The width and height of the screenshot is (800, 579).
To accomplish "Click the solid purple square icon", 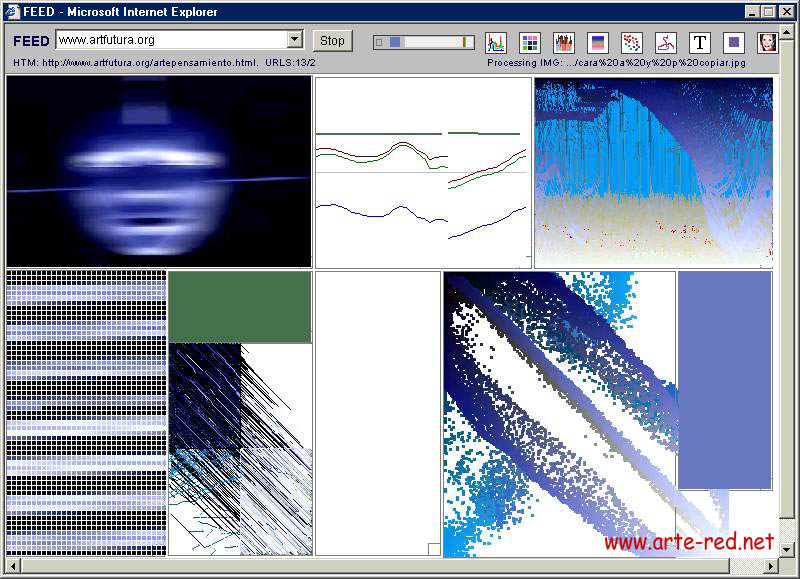I will click(x=734, y=42).
